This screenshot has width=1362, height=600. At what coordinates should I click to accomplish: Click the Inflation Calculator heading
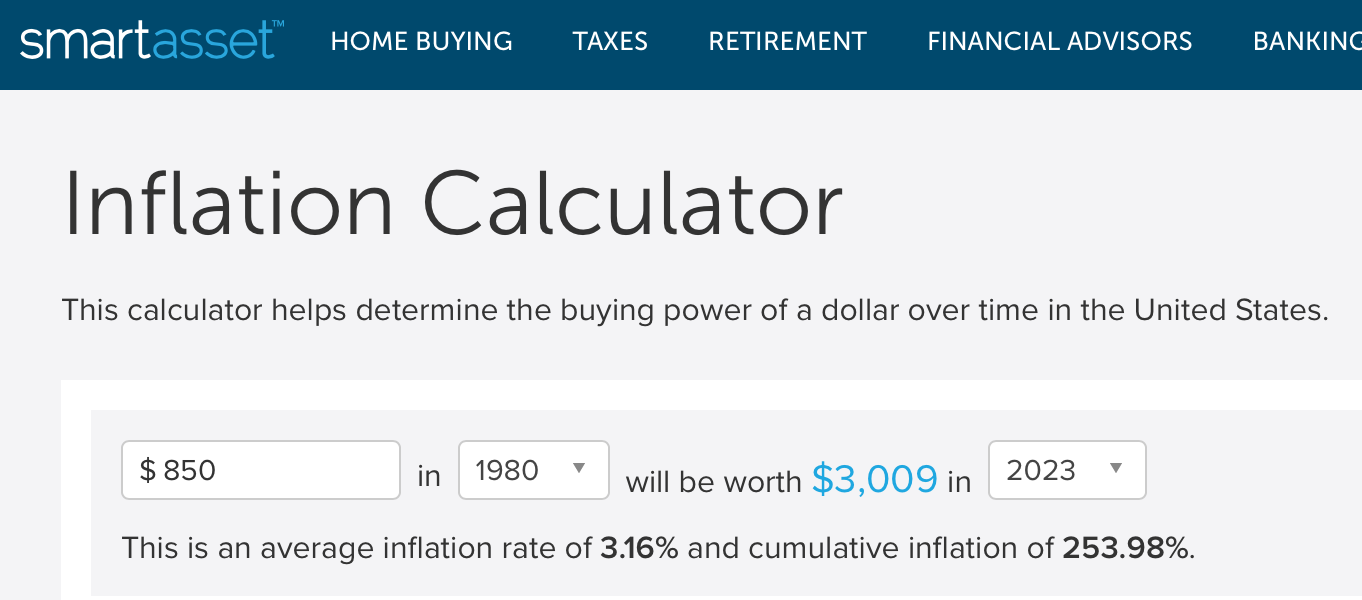[x=453, y=205]
